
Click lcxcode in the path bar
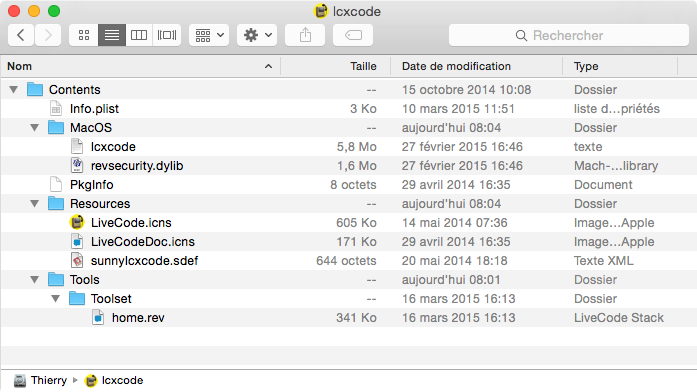[114, 380]
